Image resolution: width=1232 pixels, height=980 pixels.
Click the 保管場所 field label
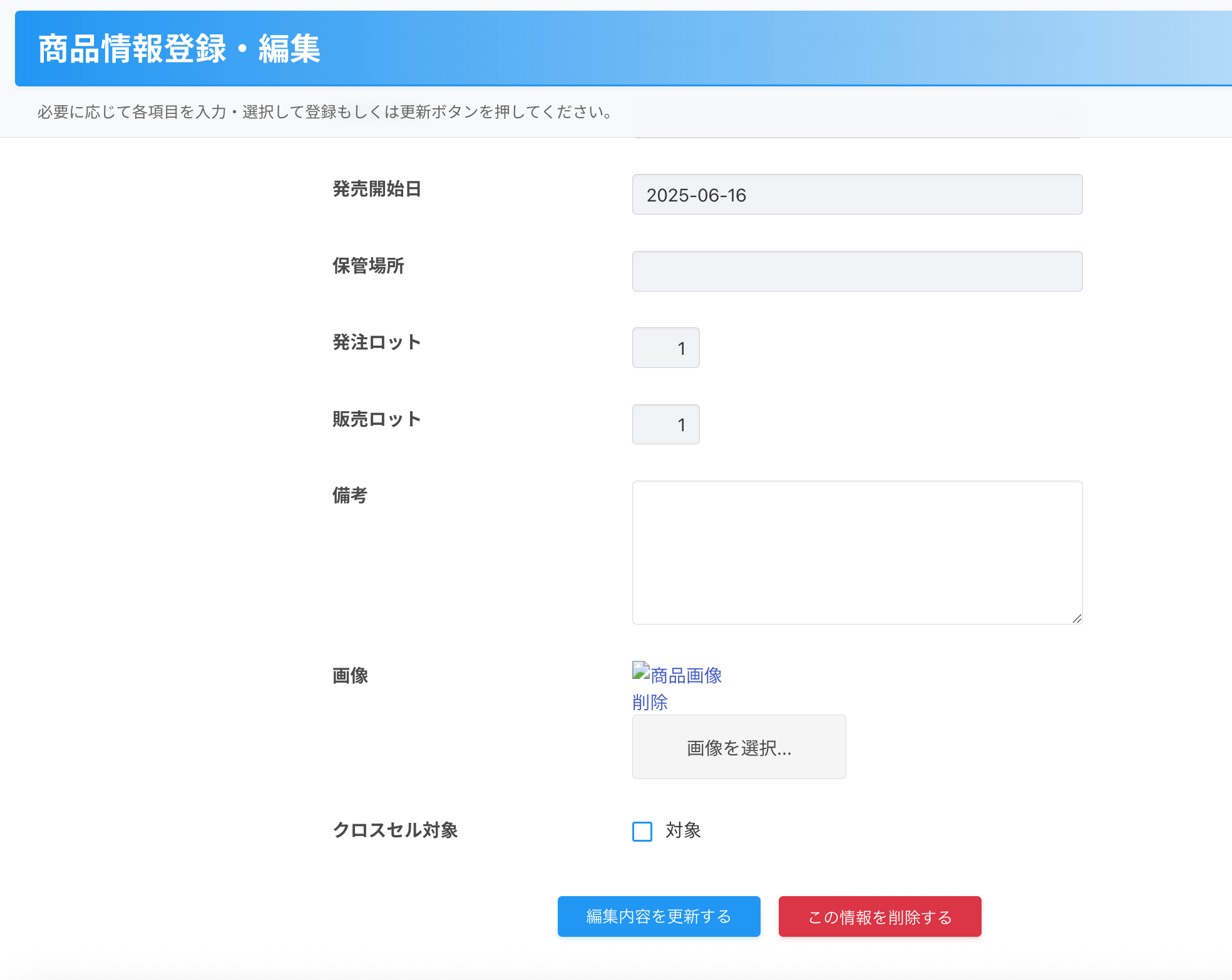(x=368, y=266)
